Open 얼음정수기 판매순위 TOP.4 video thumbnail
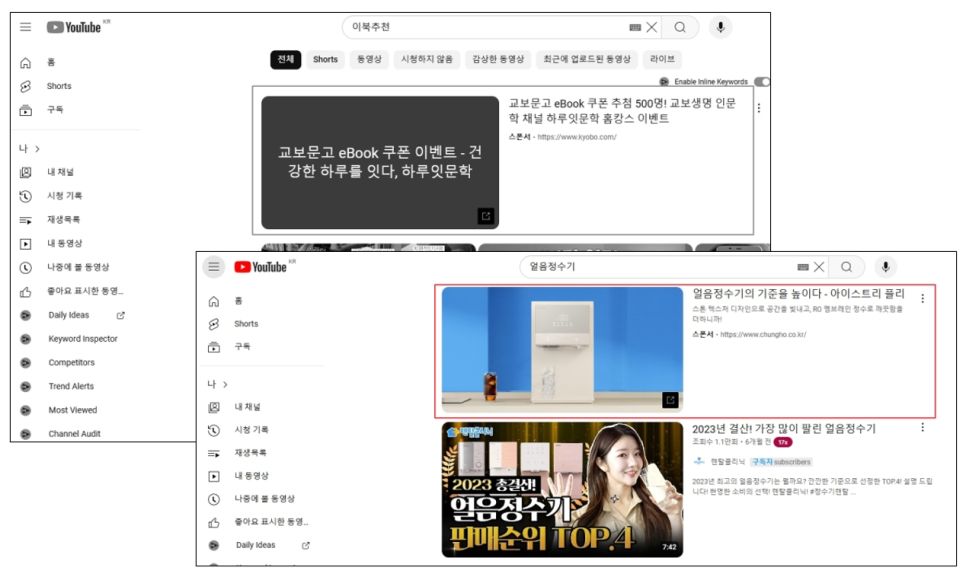The image size is (966, 577). coord(562,490)
